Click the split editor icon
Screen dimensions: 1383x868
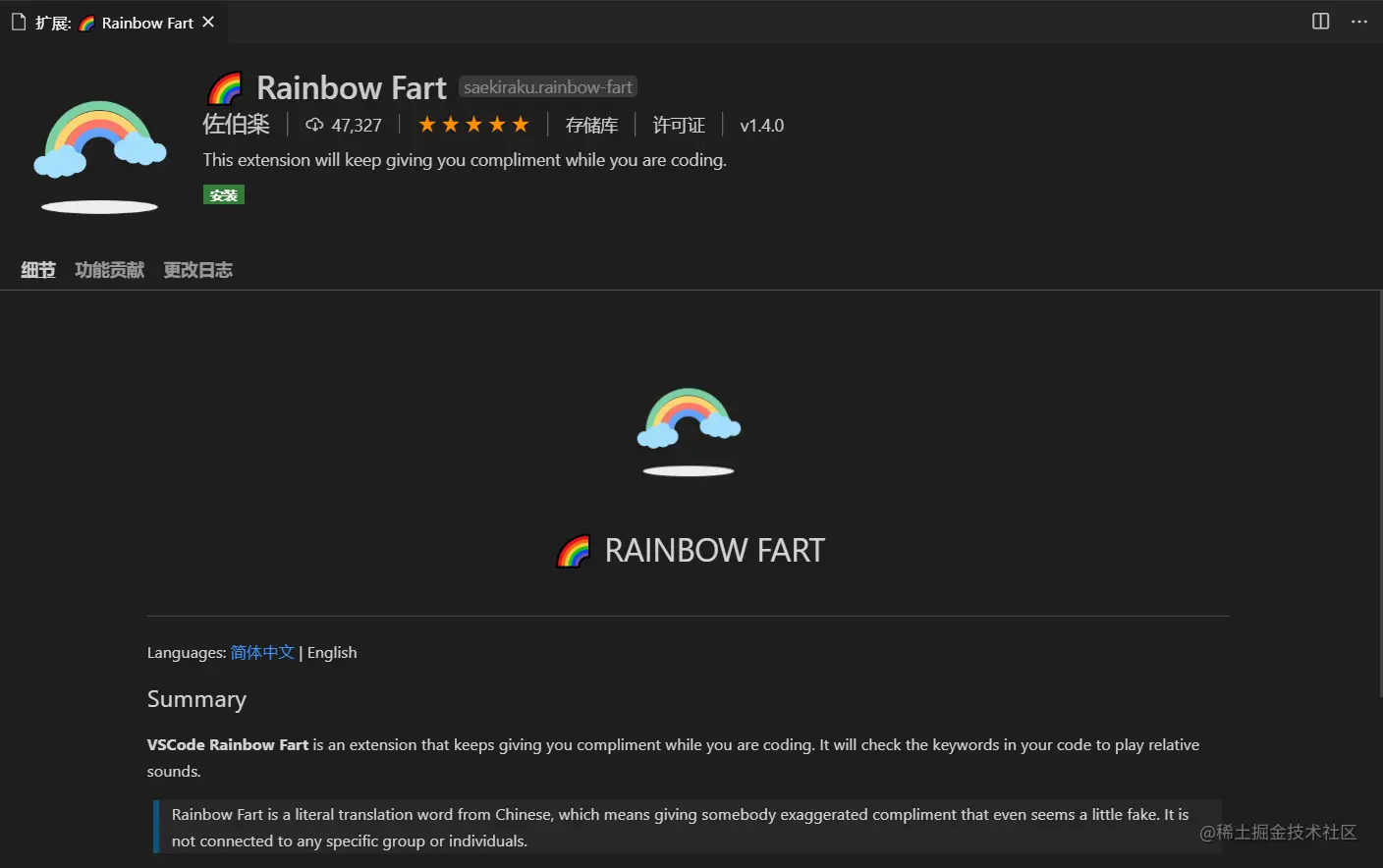click(x=1321, y=22)
